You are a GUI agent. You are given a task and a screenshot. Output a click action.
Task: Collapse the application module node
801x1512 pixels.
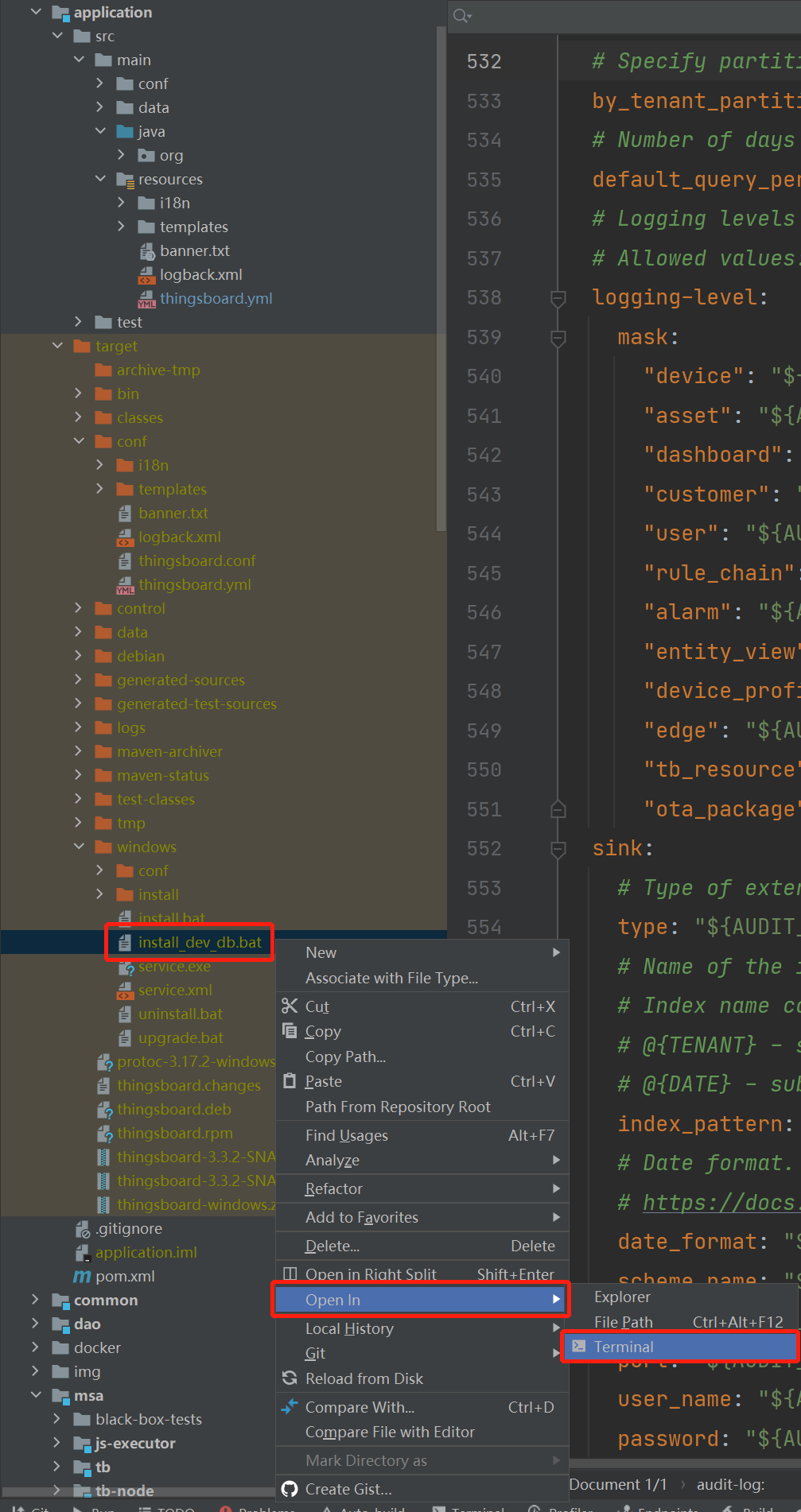coord(36,12)
